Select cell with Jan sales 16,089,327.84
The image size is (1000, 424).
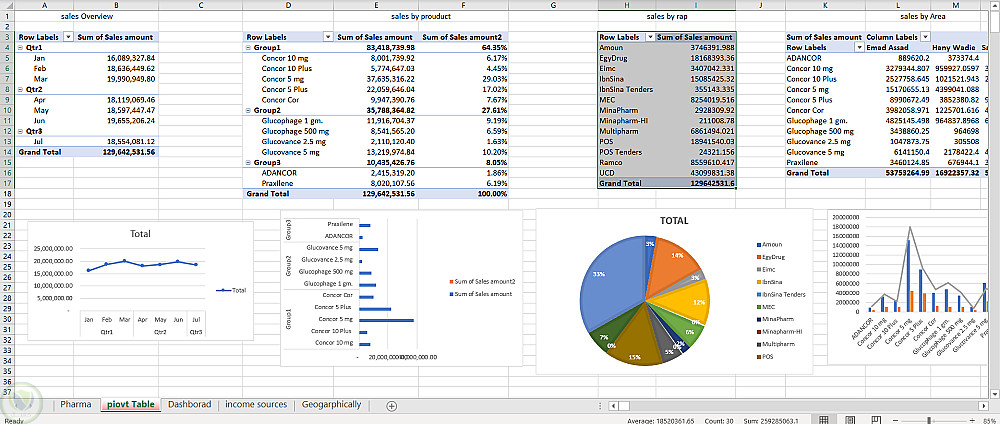(x=115, y=58)
